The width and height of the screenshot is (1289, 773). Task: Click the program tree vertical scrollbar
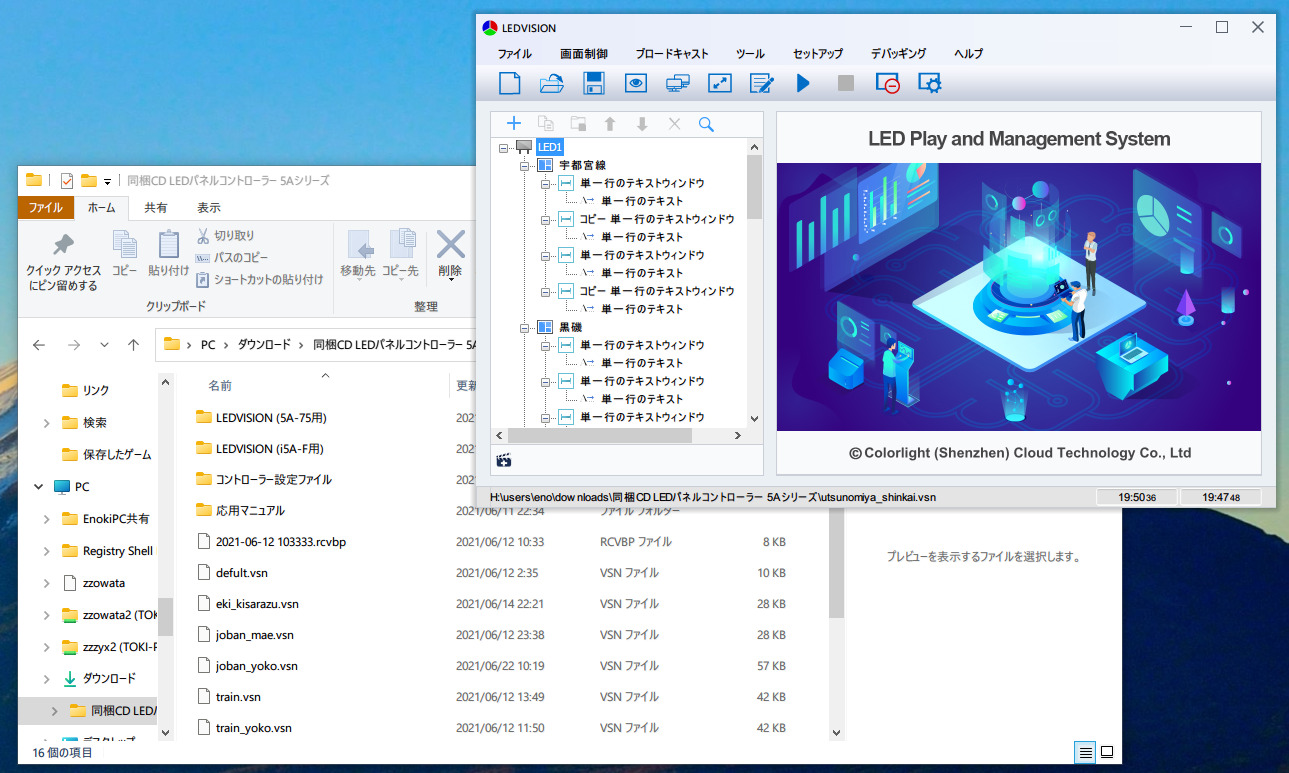(754, 188)
